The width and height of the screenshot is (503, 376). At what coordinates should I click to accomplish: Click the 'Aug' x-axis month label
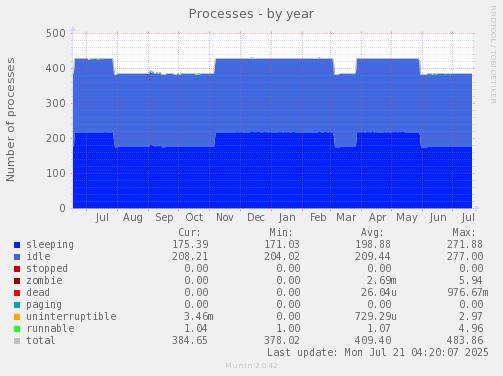(x=133, y=218)
